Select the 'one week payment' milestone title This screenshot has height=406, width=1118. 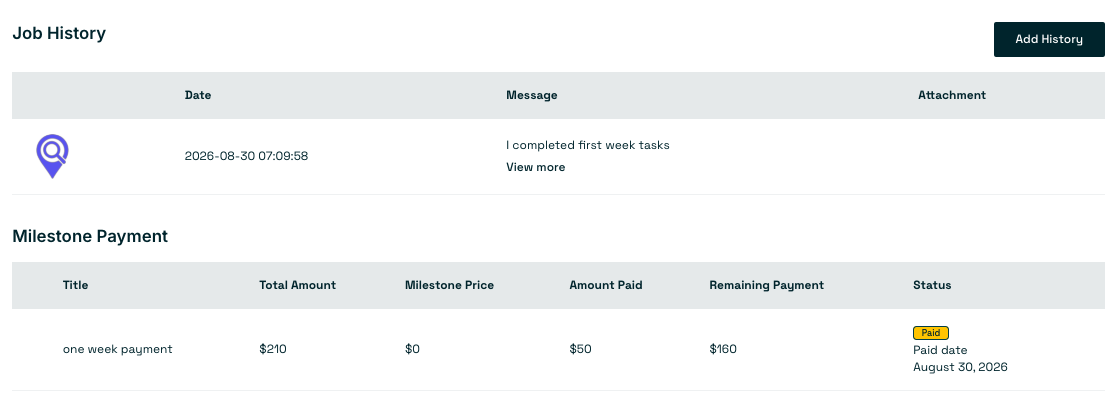[x=118, y=350]
